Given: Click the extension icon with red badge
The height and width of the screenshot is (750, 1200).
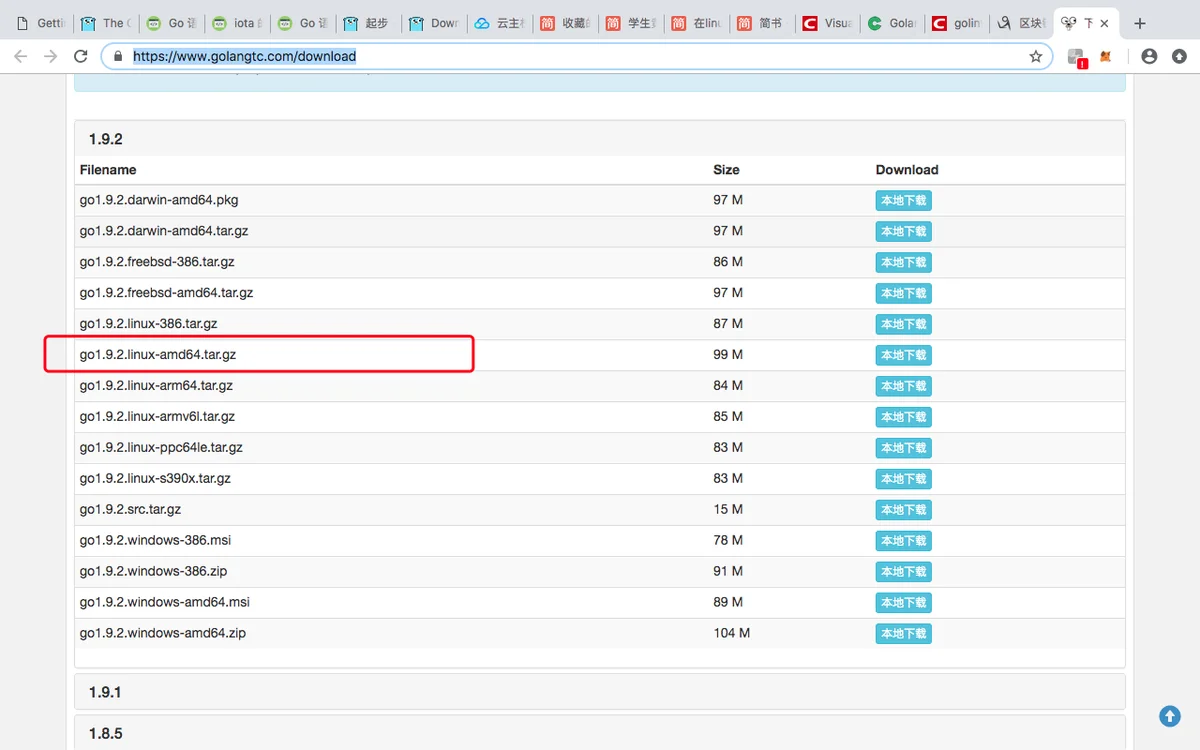Looking at the screenshot, I should click(x=1076, y=58).
